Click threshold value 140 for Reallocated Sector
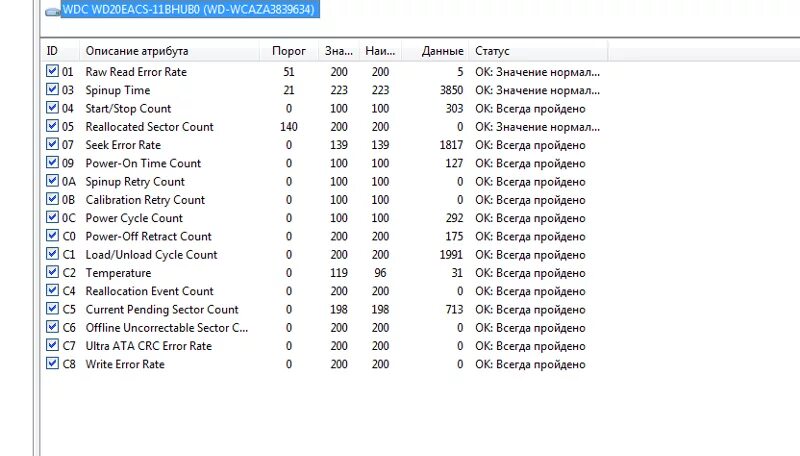This screenshot has height=456, width=800. pos(289,126)
